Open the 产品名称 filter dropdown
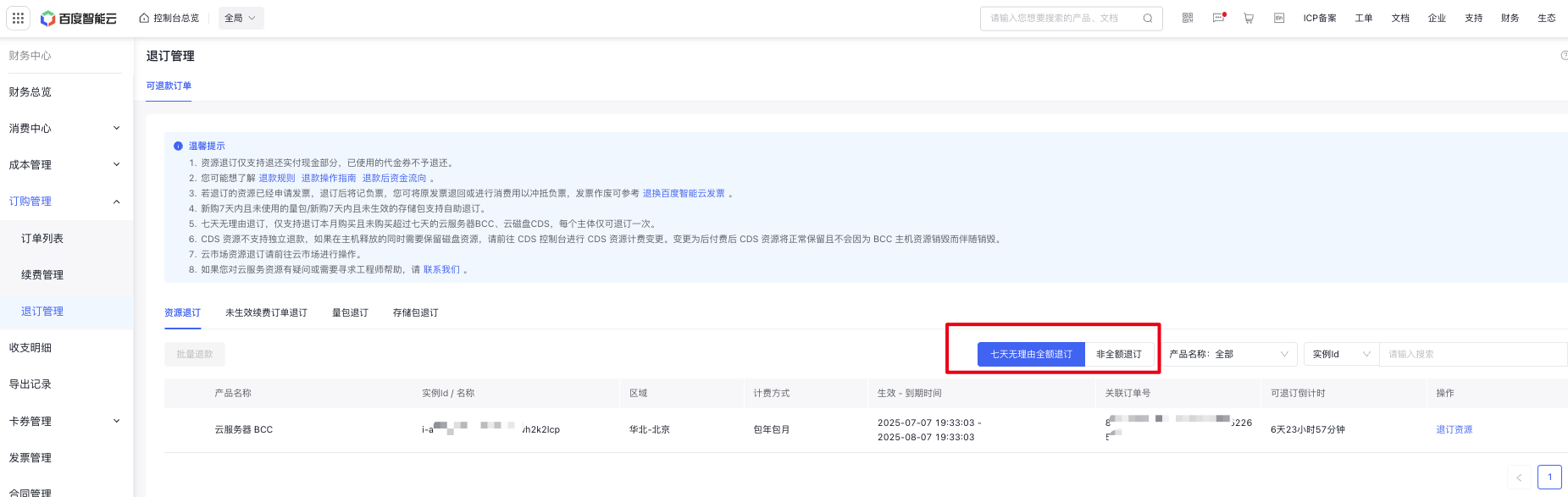The height and width of the screenshot is (497, 1568). [x=1229, y=354]
